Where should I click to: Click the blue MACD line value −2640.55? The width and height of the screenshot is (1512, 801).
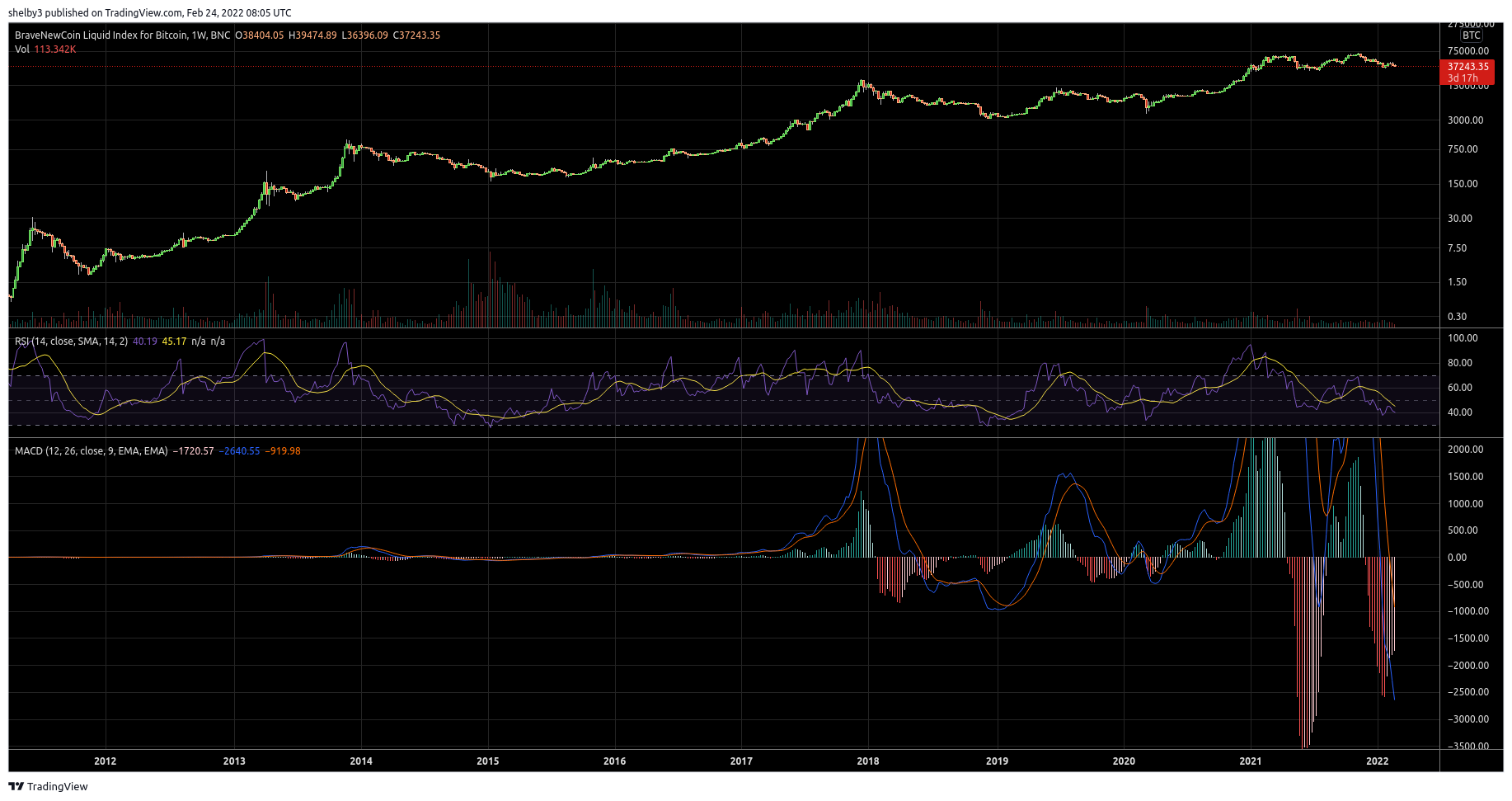point(239,451)
